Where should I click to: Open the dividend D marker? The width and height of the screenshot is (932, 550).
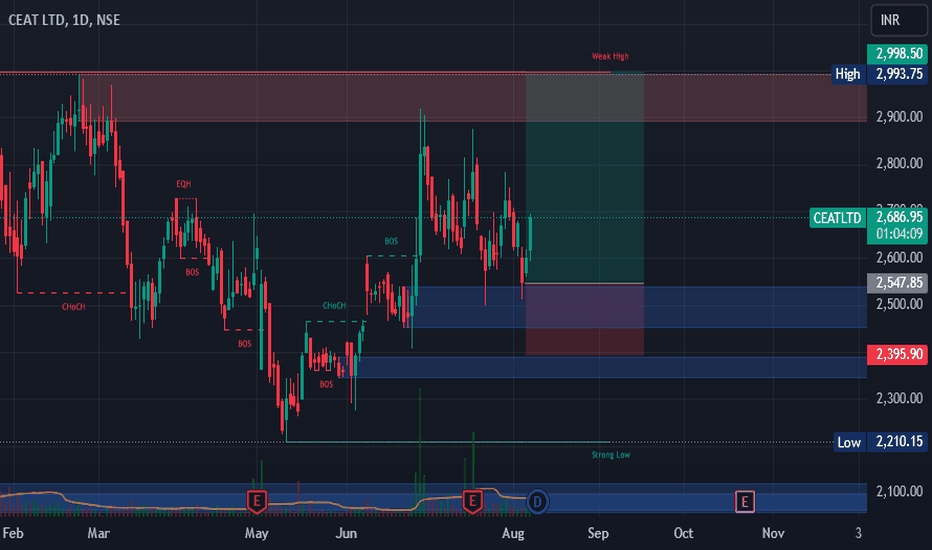pyautogui.click(x=537, y=502)
